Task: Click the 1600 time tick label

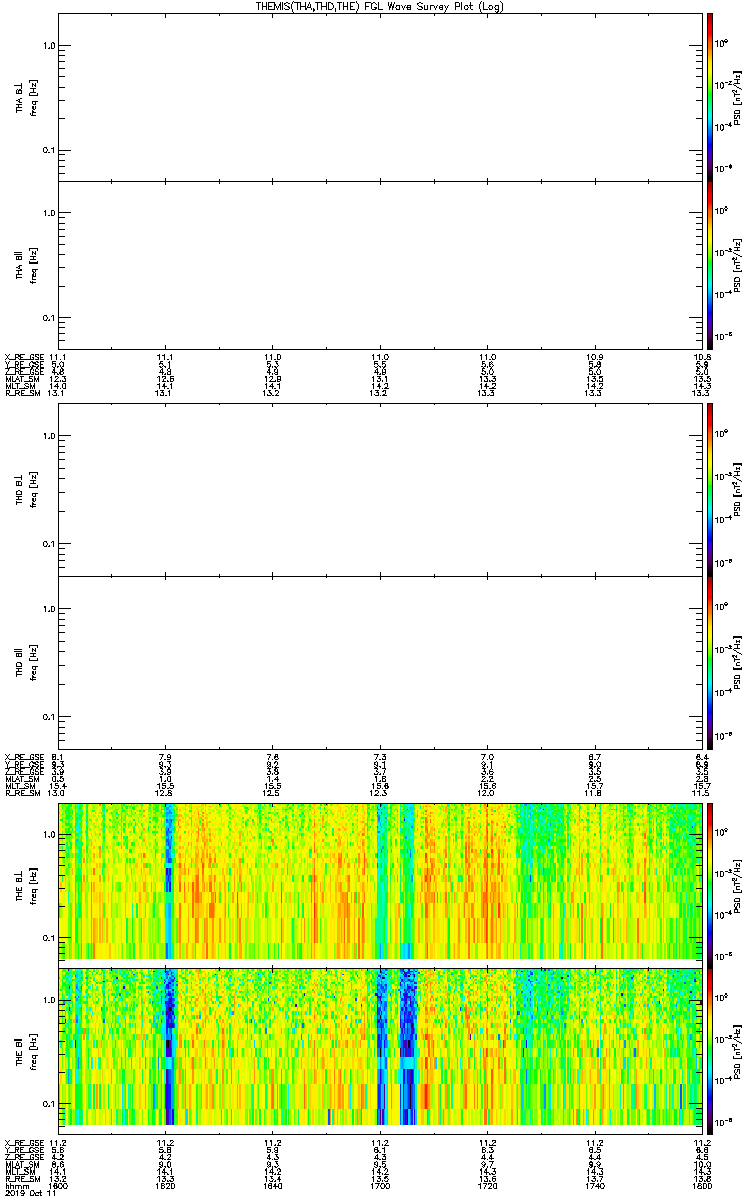Action: click(59, 1185)
